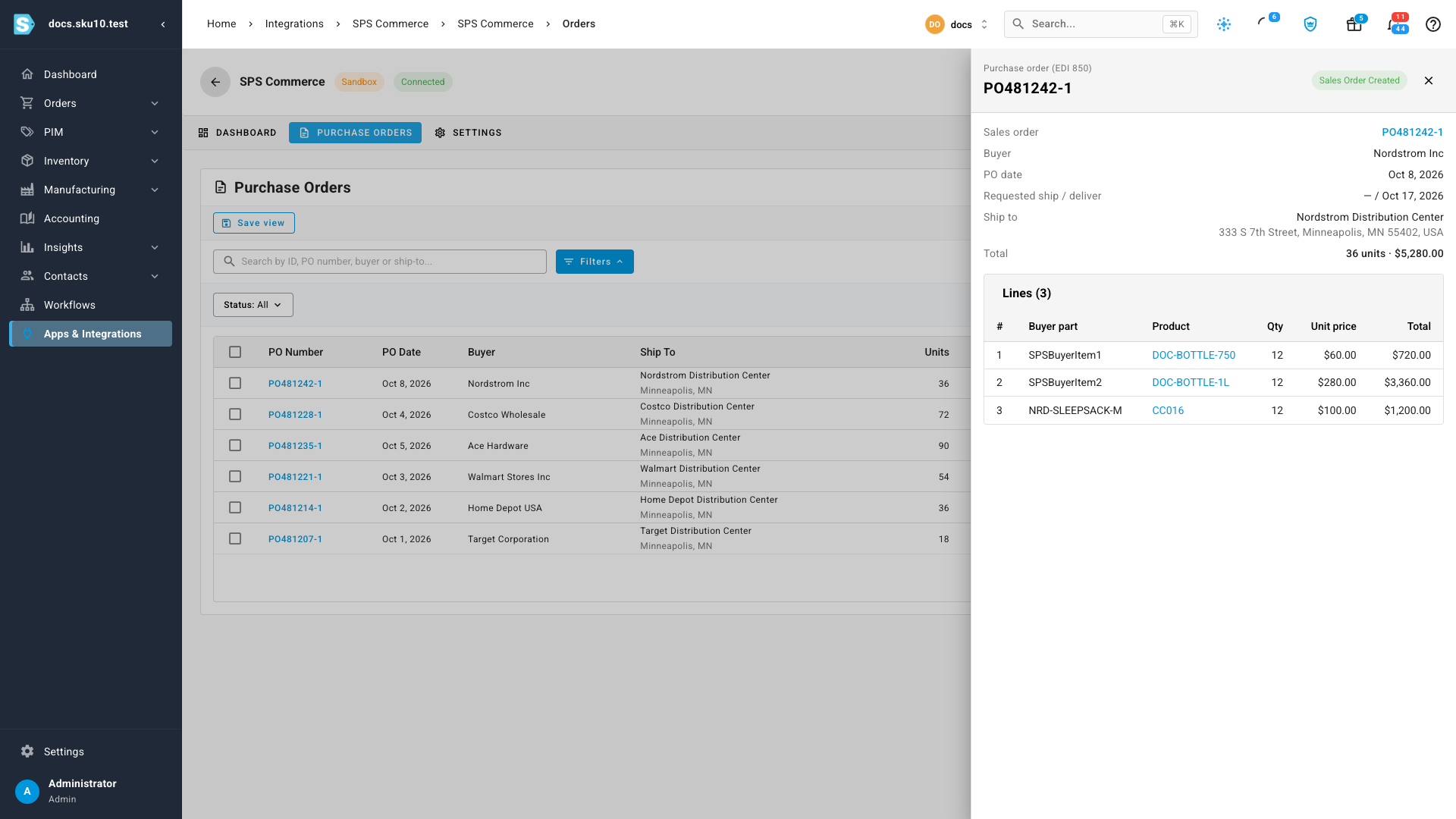The height and width of the screenshot is (819, 1456).
Task: Click the back arrow beside SPS Commerce
Action: coord(215,82)
